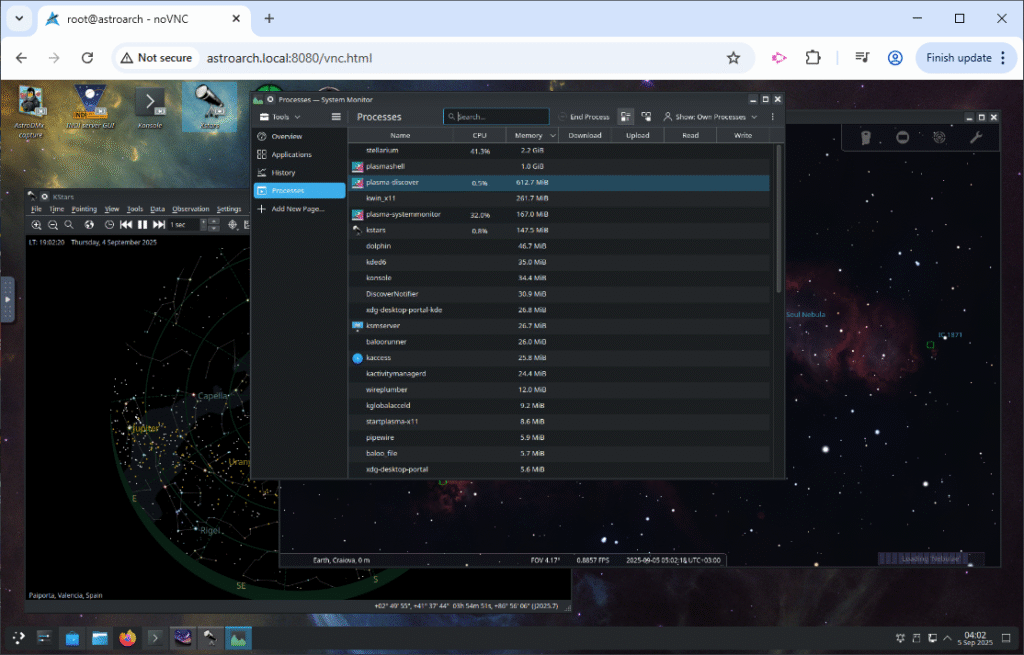The image size is (1024, 655).
Task: Focus the process Search field
Action: pos(496,117)
